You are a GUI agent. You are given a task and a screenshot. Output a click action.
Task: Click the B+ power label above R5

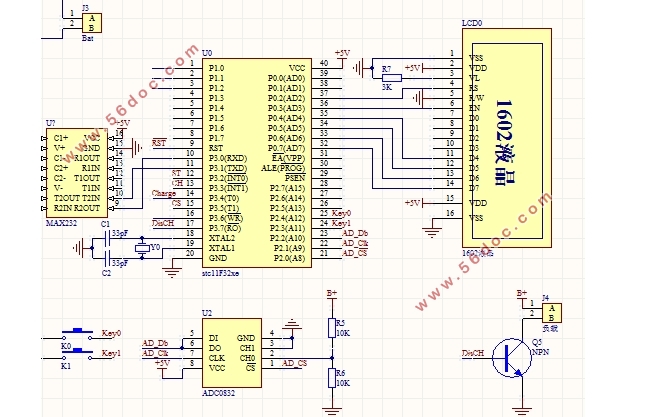pos(332,293)
